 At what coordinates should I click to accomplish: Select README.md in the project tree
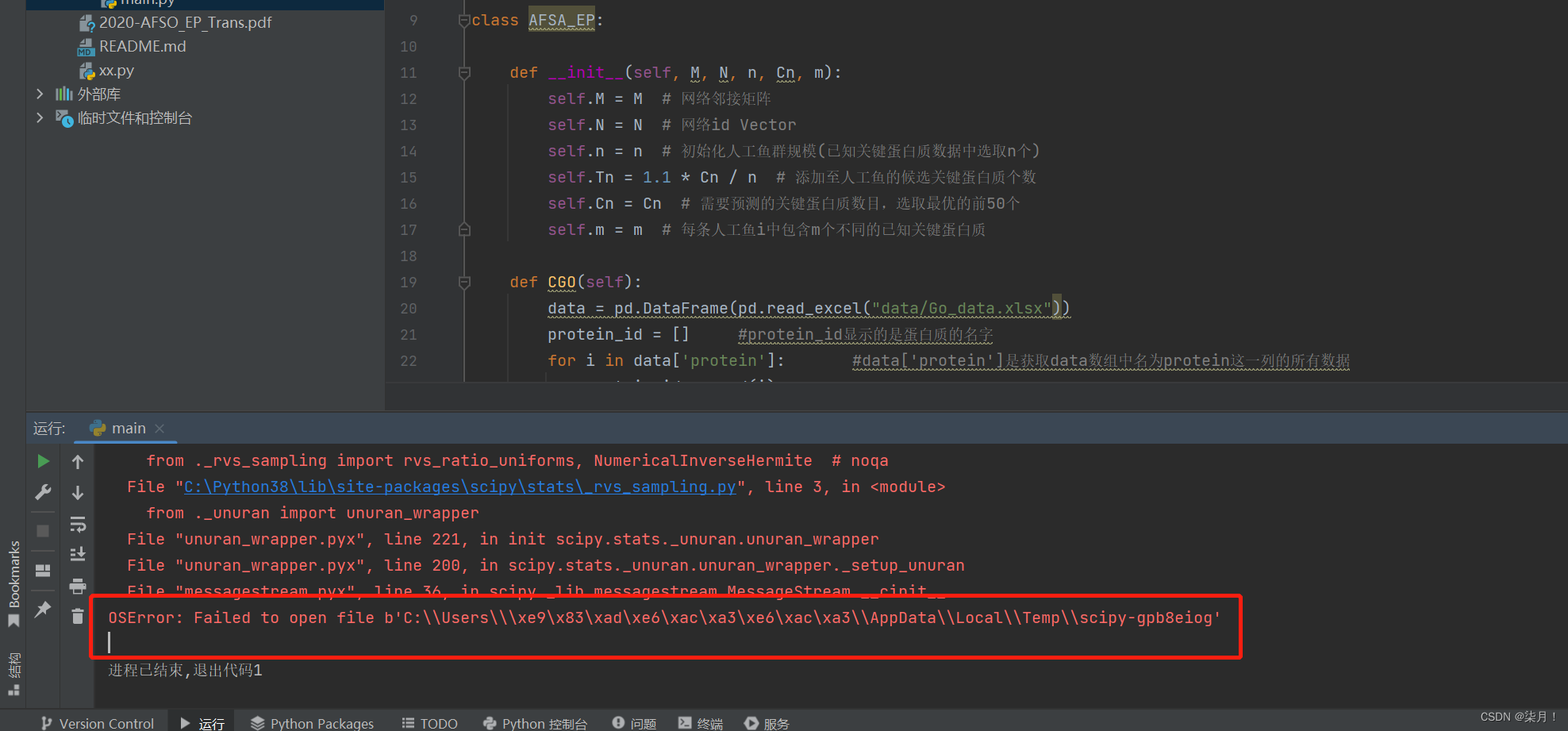(x=142, y=46)
